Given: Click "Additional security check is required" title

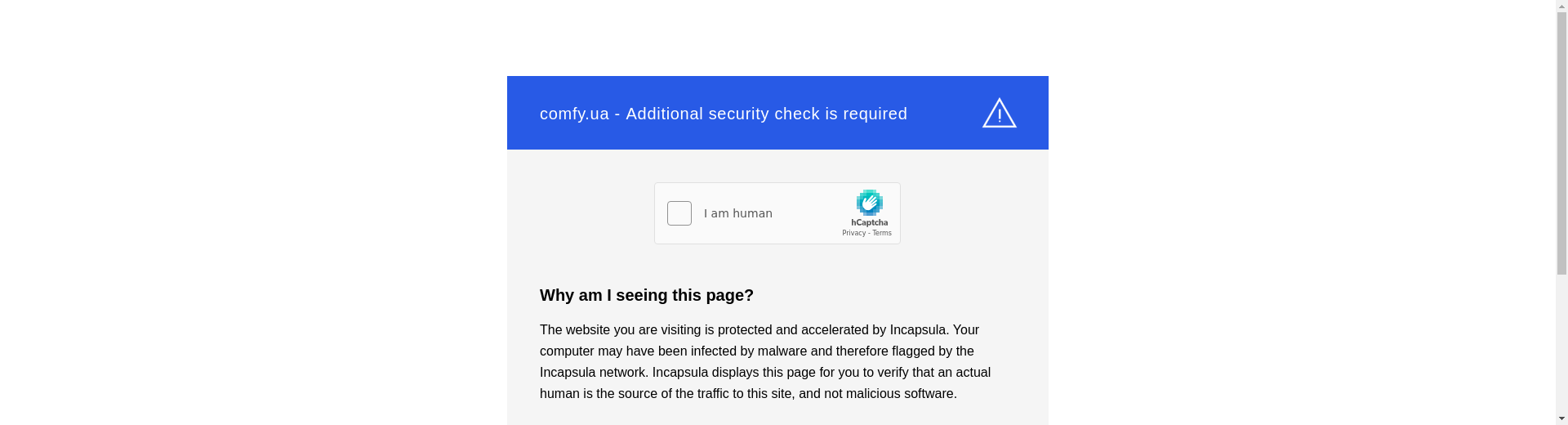Looking at the screenshot, I should 766,114.
